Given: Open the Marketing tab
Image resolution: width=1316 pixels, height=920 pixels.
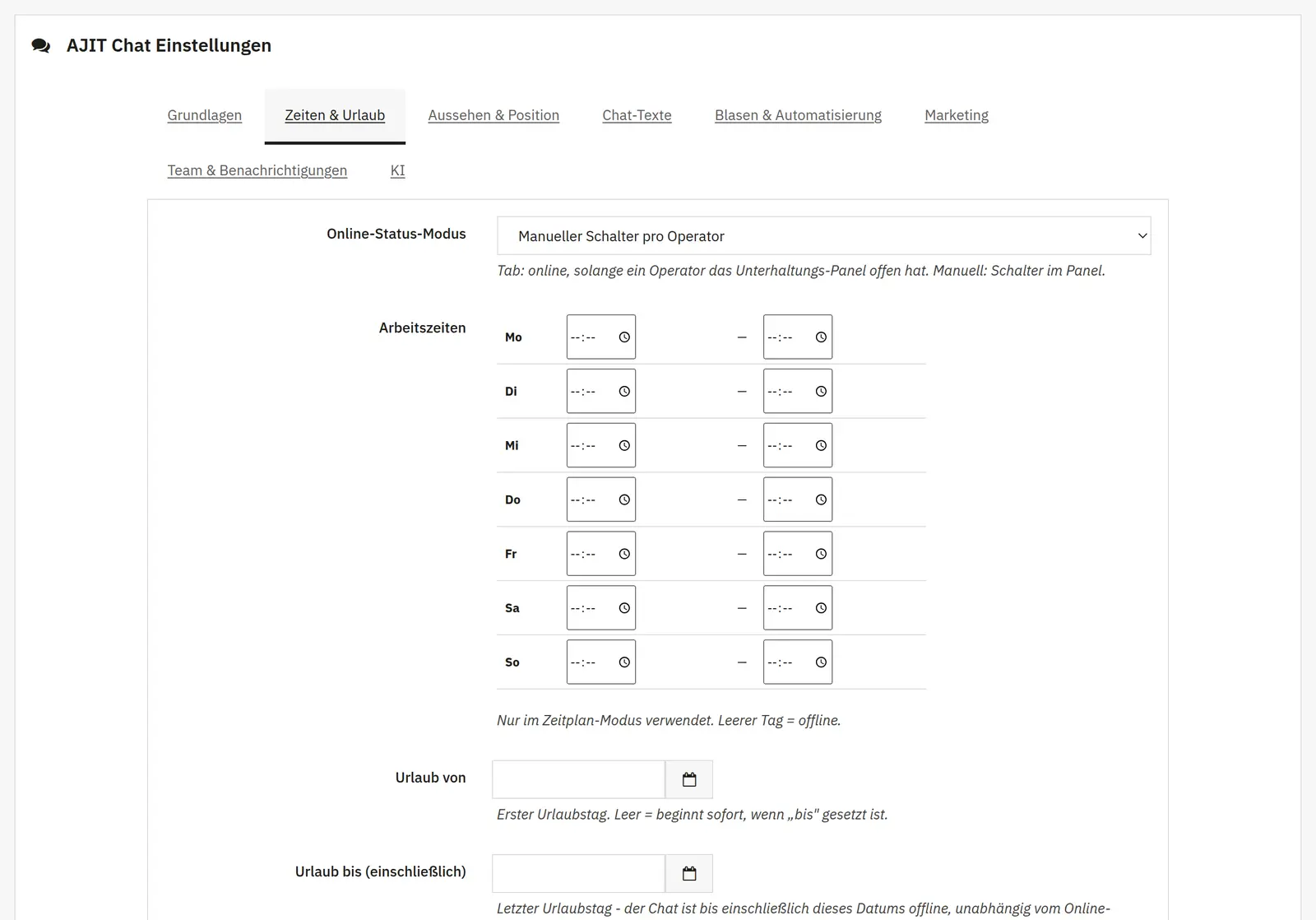Looking at the screenshot, I should [x=957, y=115].
